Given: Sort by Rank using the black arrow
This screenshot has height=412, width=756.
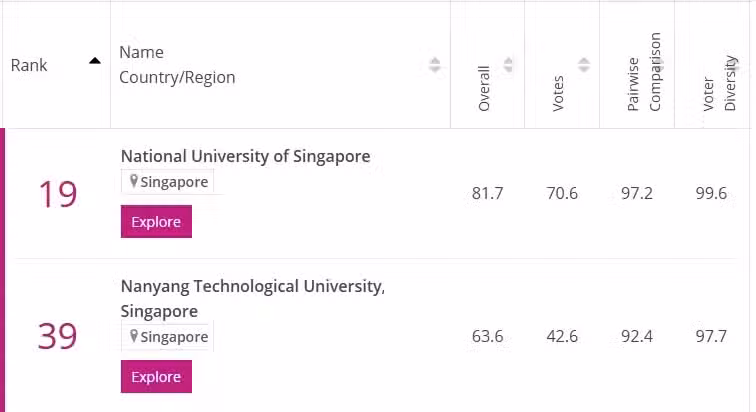Looking at the screenshot, I should pos(95,61).
